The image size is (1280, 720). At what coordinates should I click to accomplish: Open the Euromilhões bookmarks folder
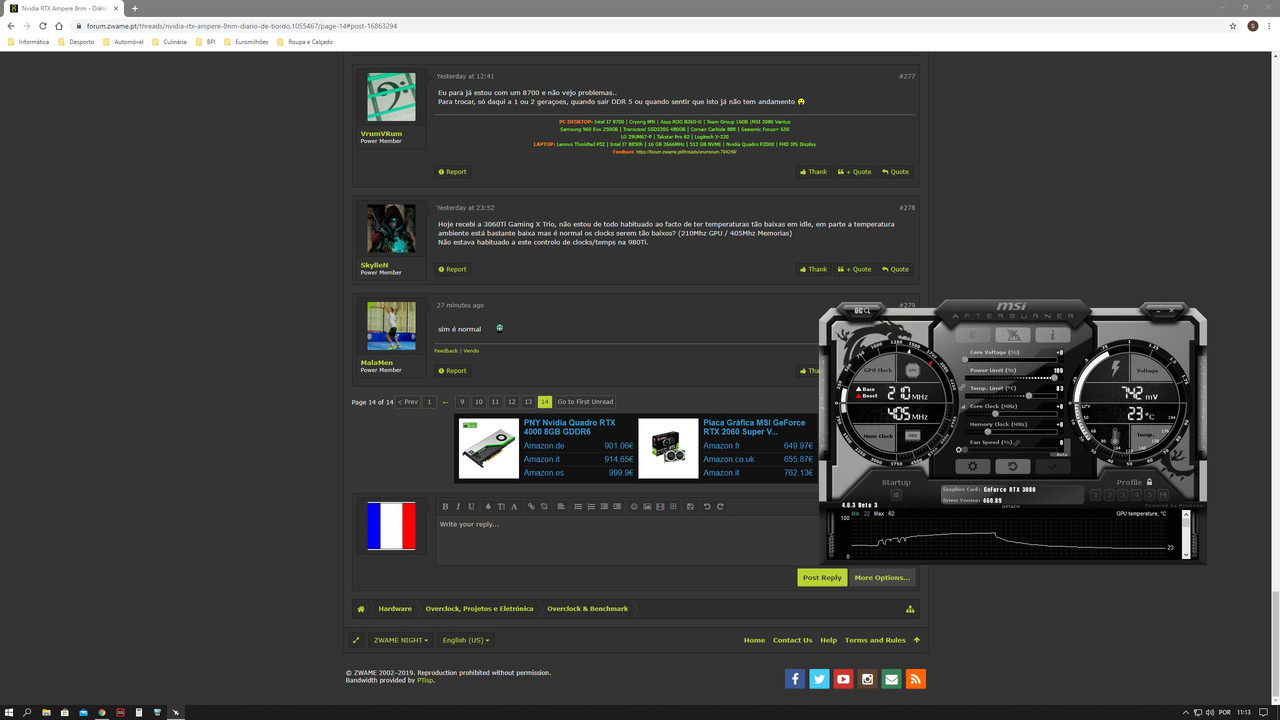pos(246,42)
